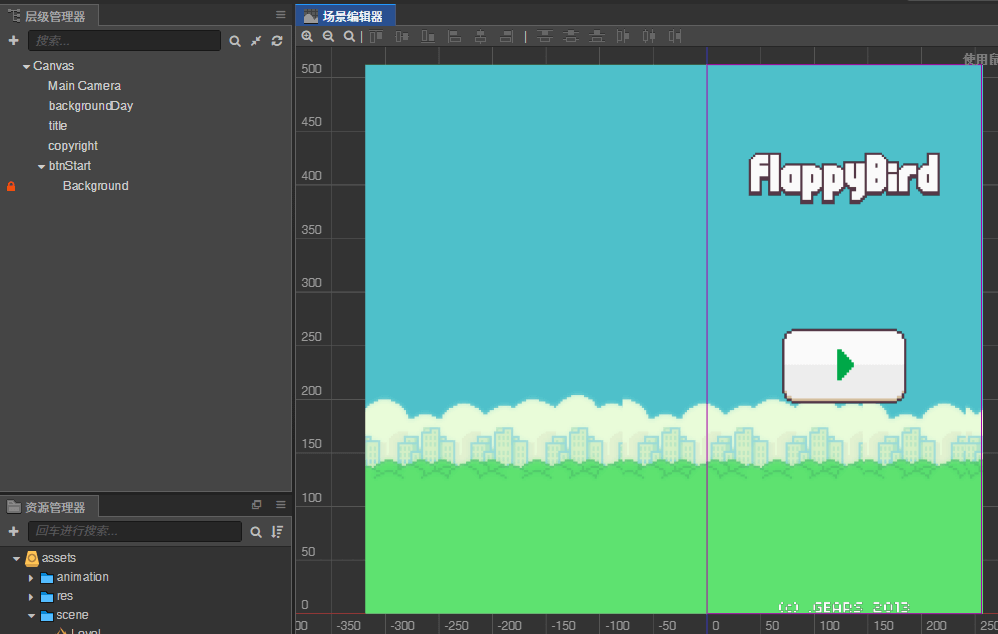Focus the assets search field
Screen dimensions: 998x634
(x=135, y=532)
